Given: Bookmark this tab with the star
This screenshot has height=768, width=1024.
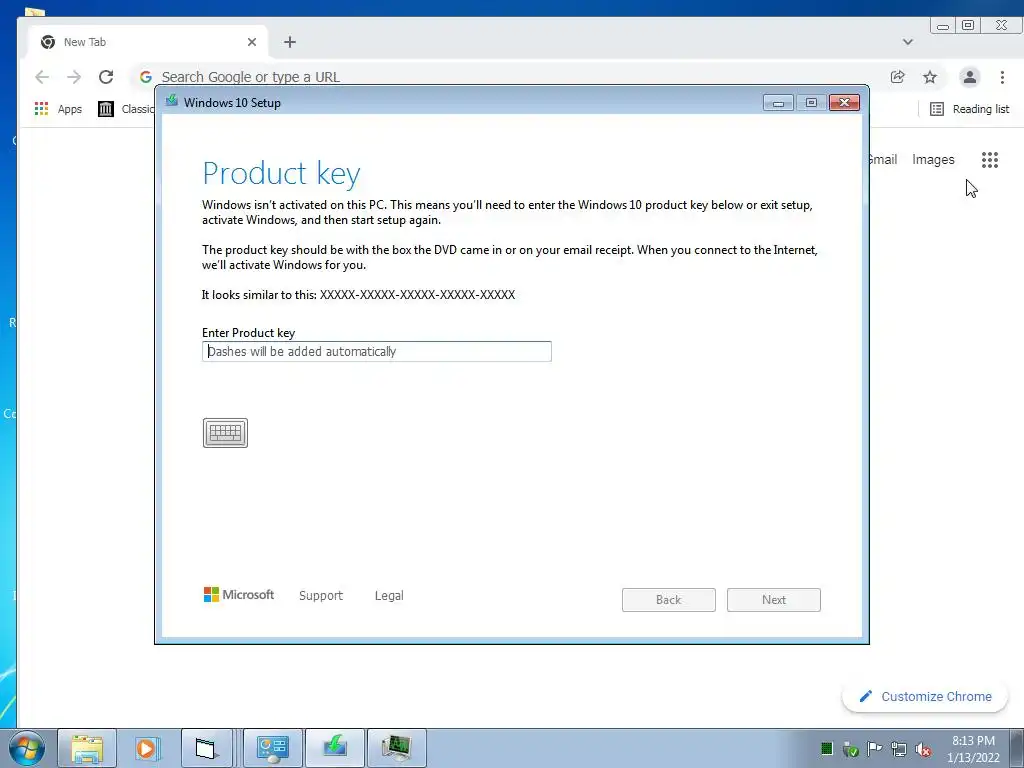Looking at the screenshot, I should point(930,77).
